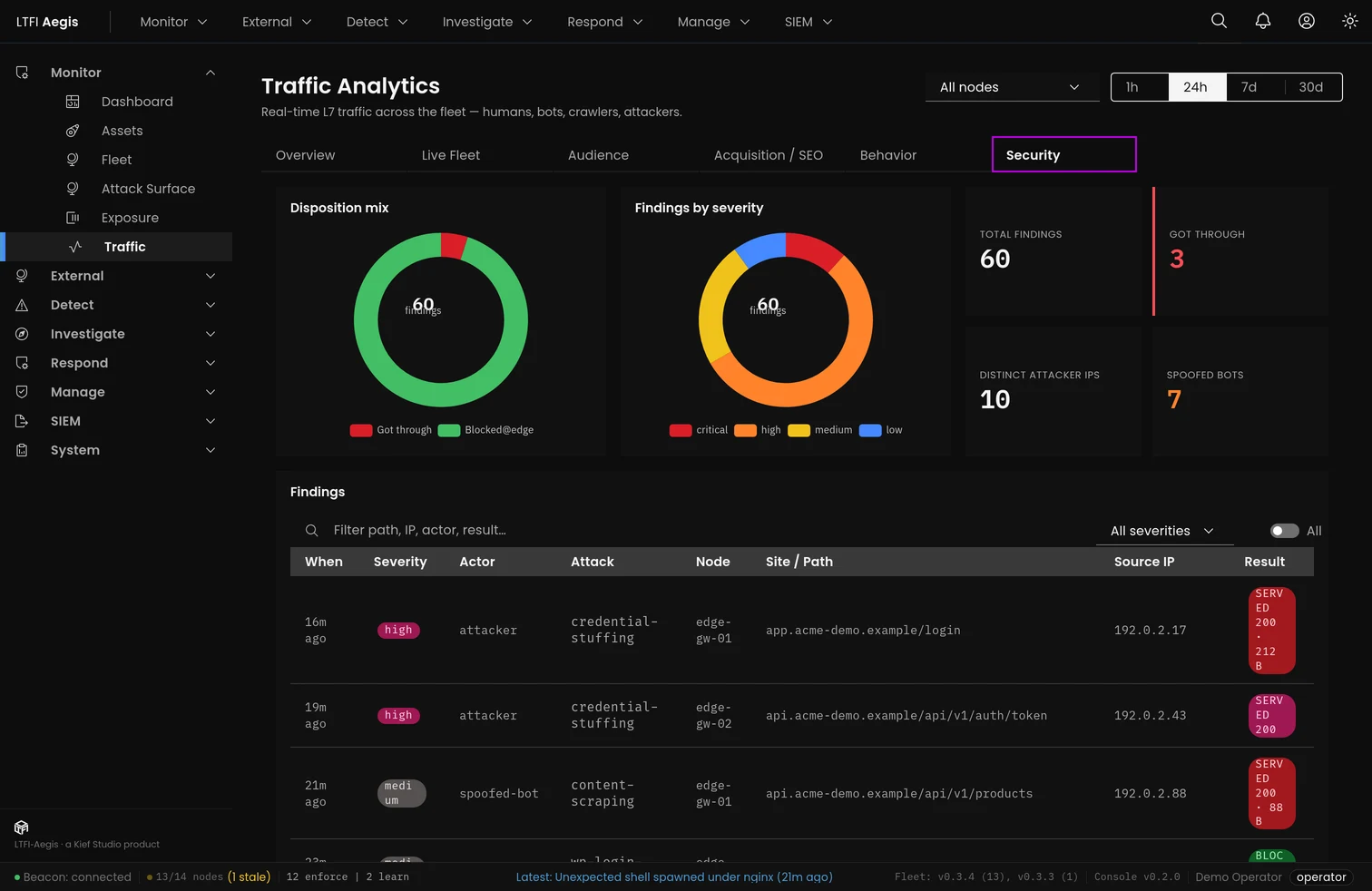Click the operator role badge
Viewport: 1372px width, 891px height.
[1321, 876]
